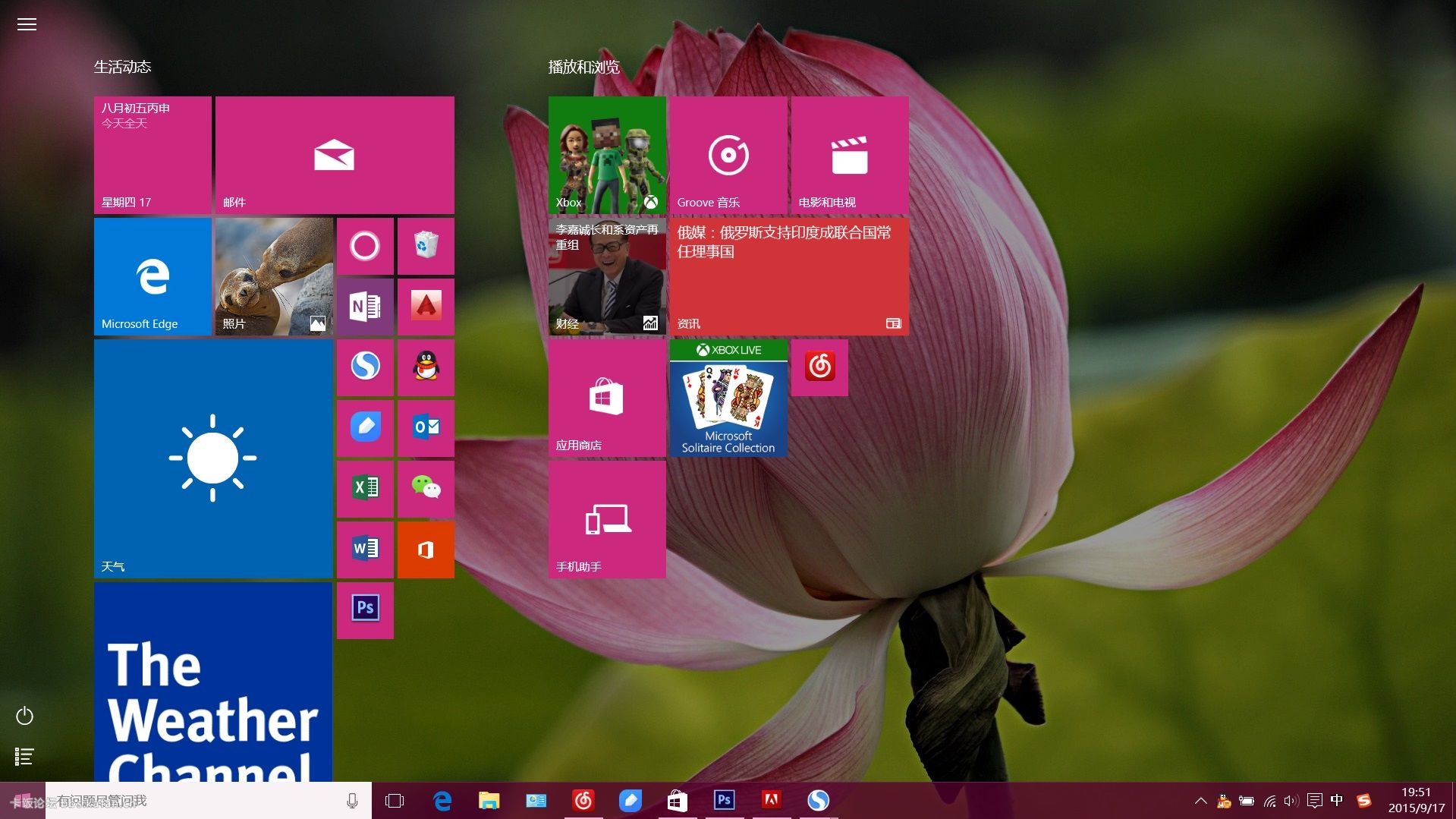The width and height of the screenshot is (1456, 819).
Task: Open the 资讯 news tile
Action: tap(789, 276)
